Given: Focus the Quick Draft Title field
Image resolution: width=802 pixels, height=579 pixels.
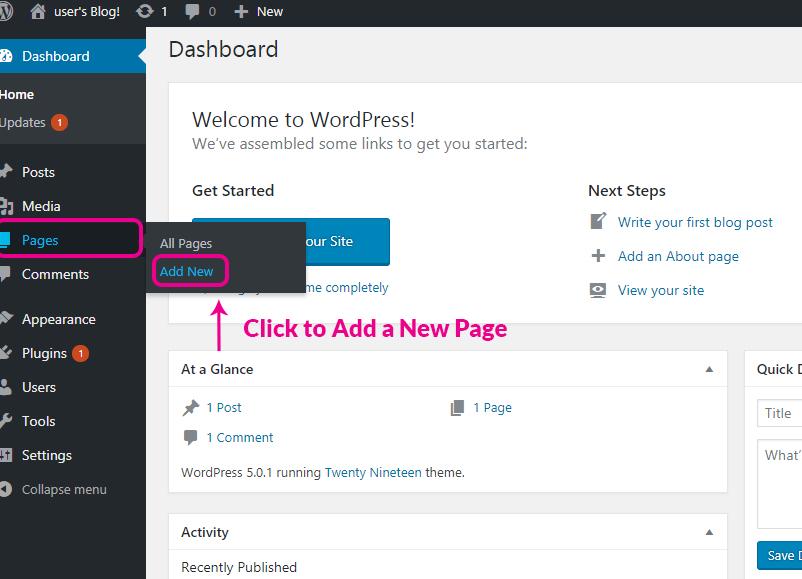Looking at the screenshot, I should (x=779, y=413).
